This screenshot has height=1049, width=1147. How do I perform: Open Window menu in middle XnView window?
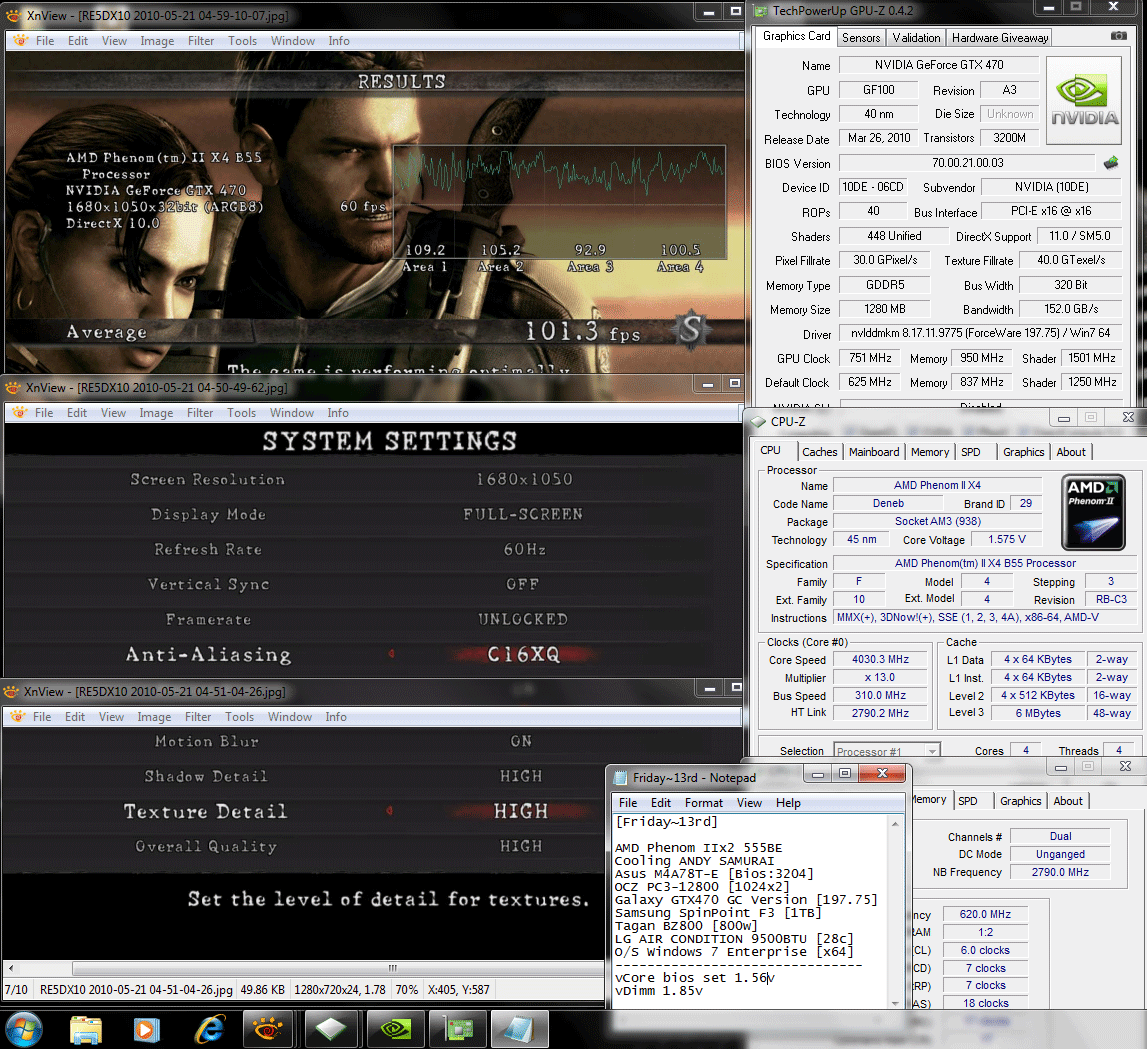point(292,413)
